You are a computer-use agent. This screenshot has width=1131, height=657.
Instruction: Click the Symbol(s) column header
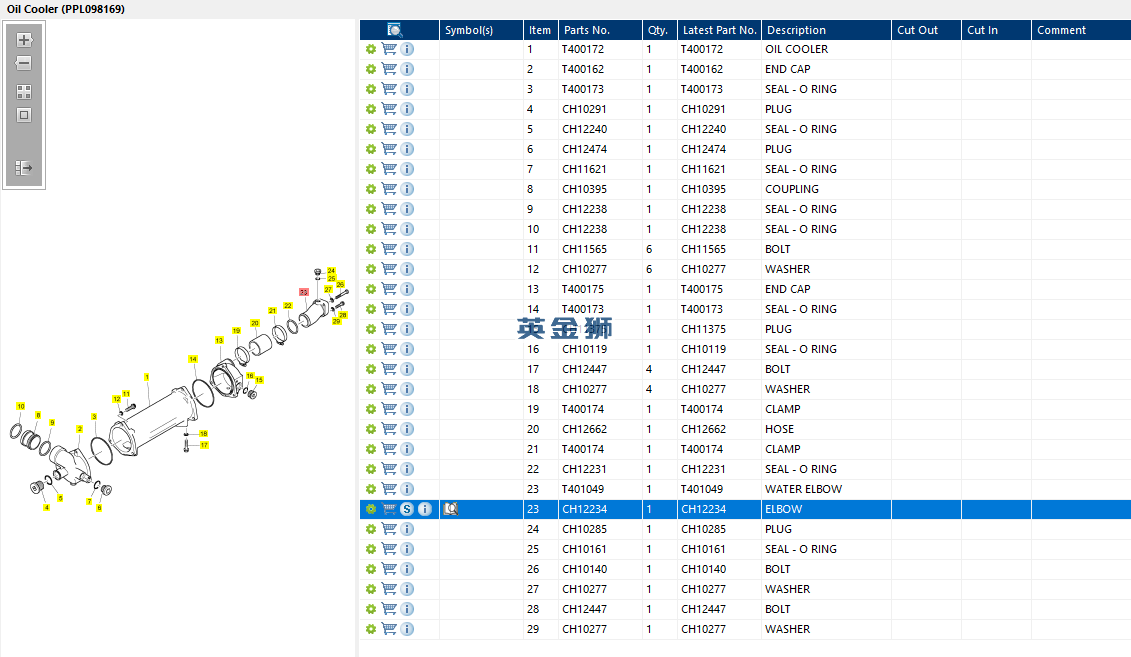[x=481, y=30]
